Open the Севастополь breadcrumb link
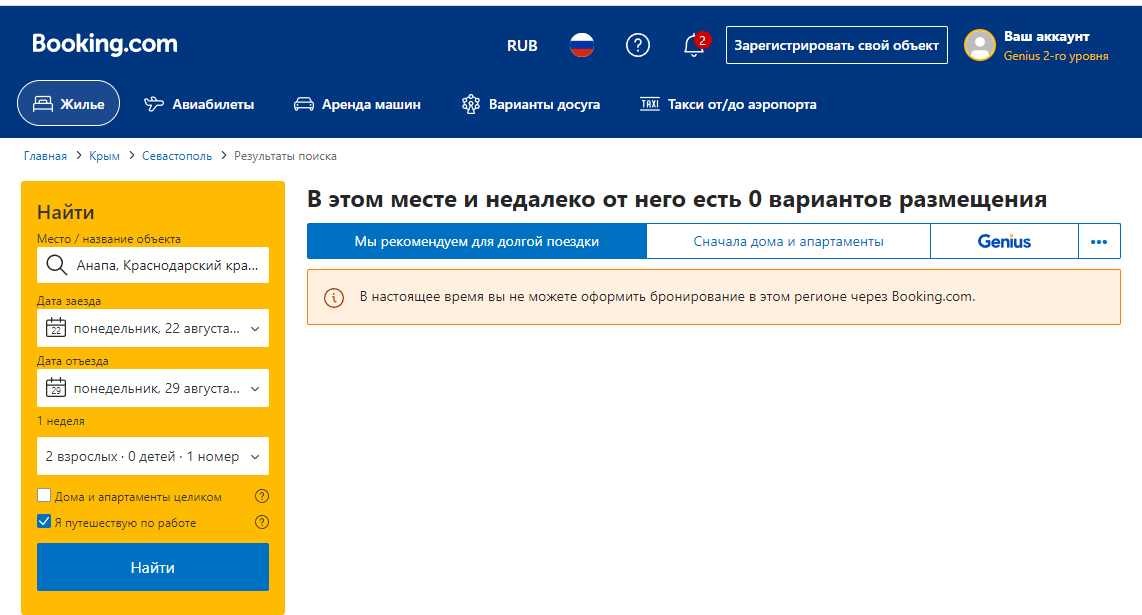 176,156
